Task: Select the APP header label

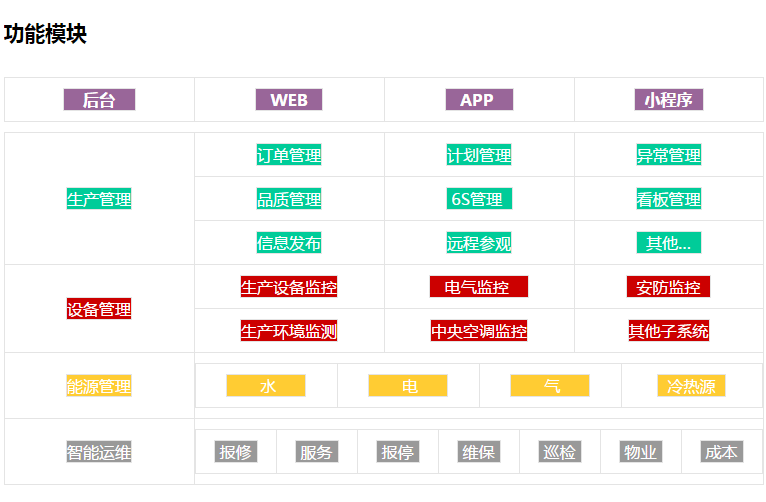Action: click(479, 100)
